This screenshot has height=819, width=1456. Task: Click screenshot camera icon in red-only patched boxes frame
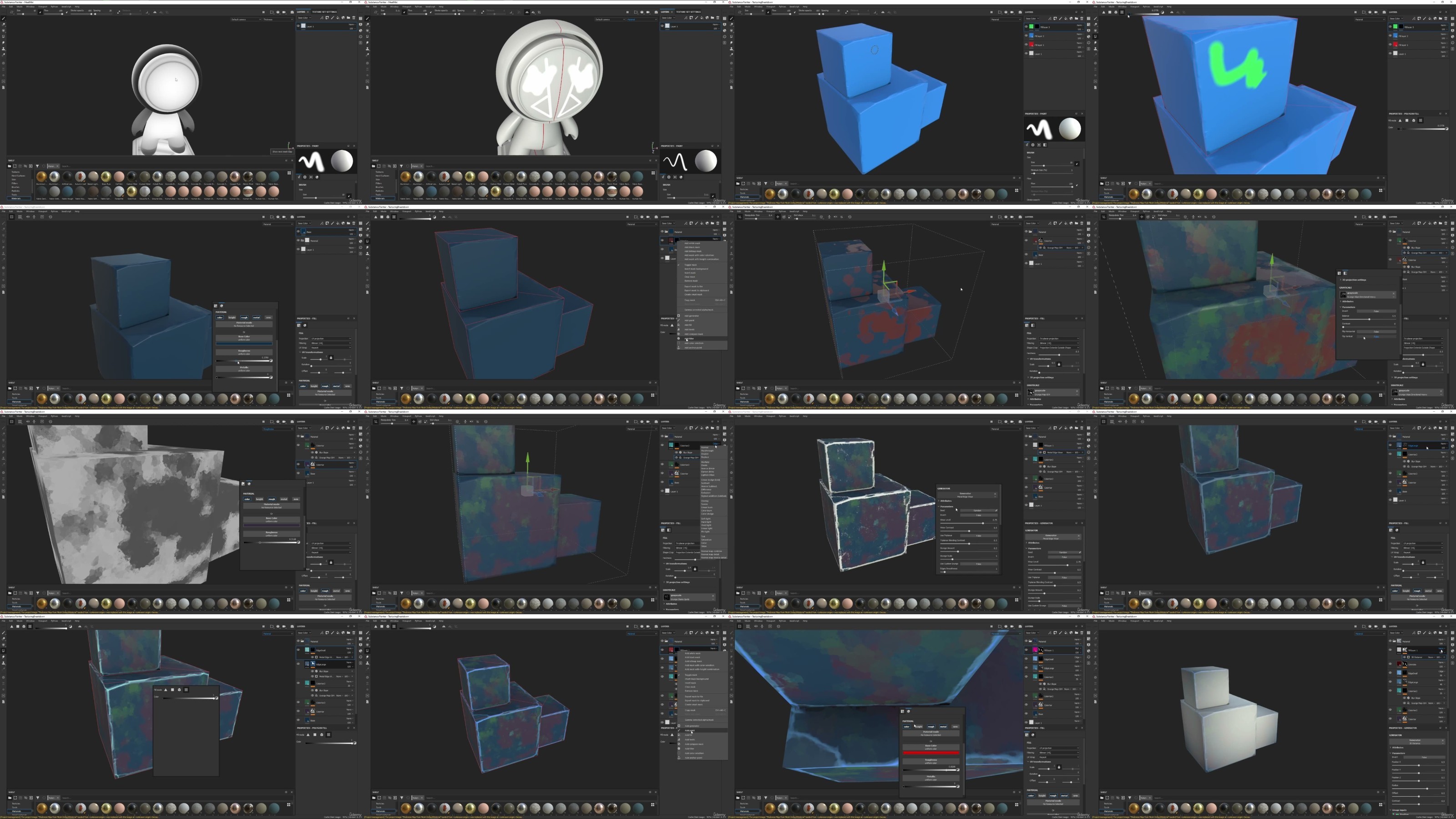(x=1020, y=217)
